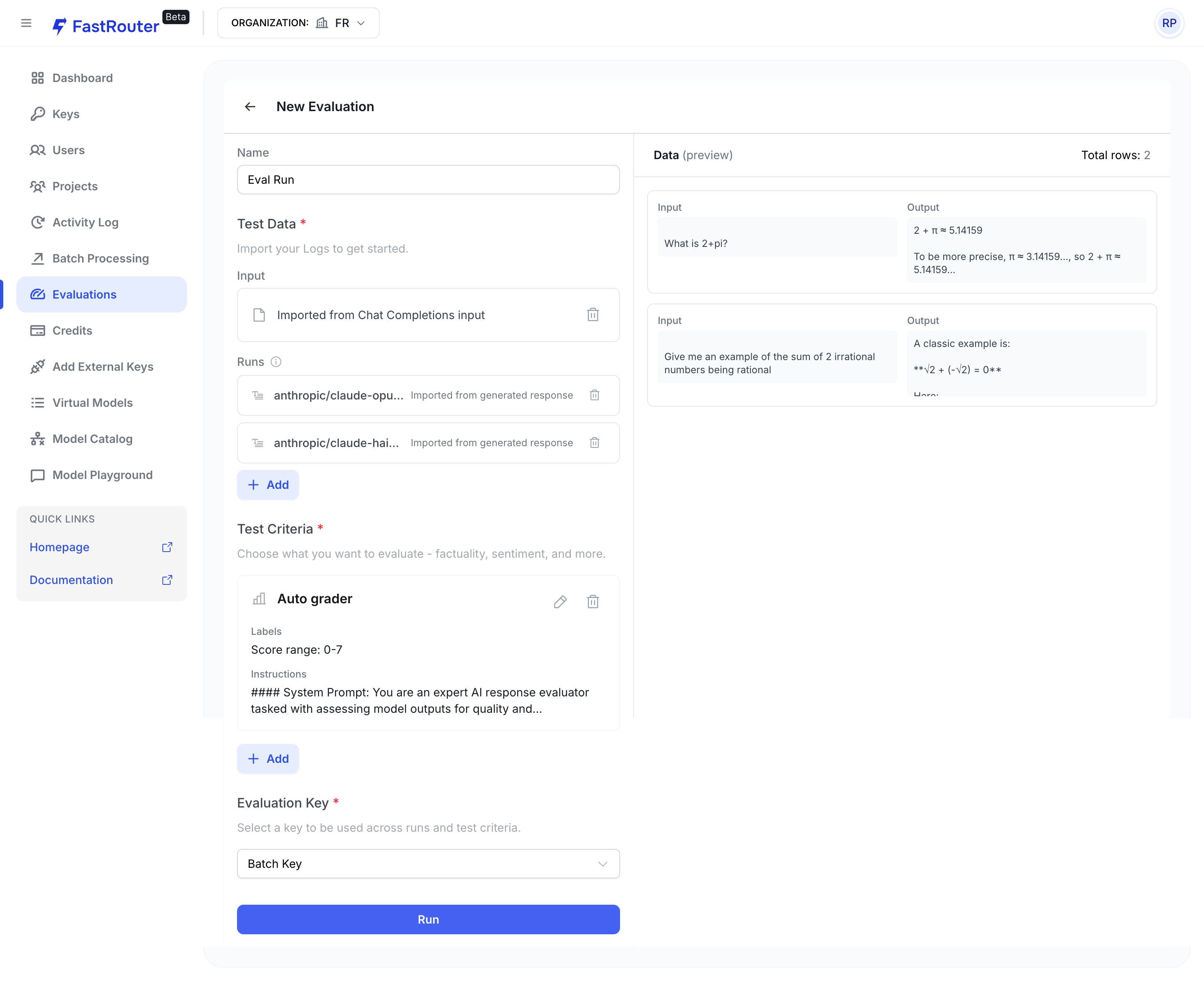Open the Documentation quick link

(x=71, y=580)
